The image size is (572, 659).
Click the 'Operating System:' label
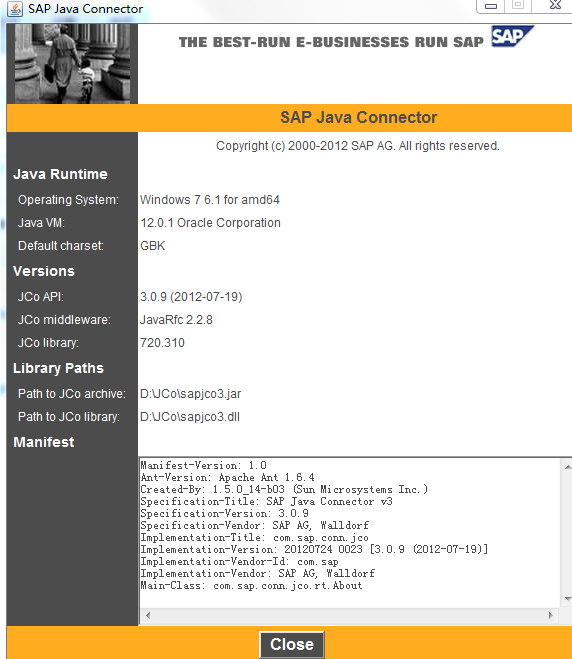click(69, 200)
